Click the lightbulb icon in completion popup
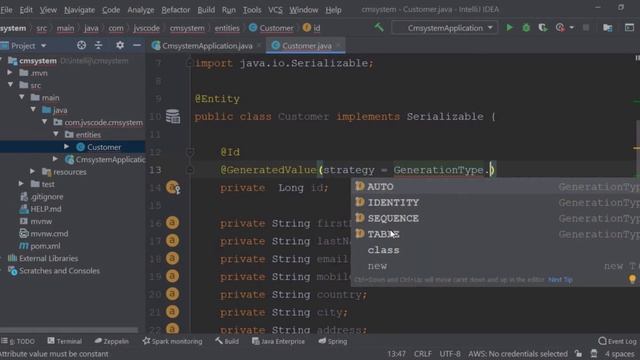The image size is (640, 360). pos(632,279)
